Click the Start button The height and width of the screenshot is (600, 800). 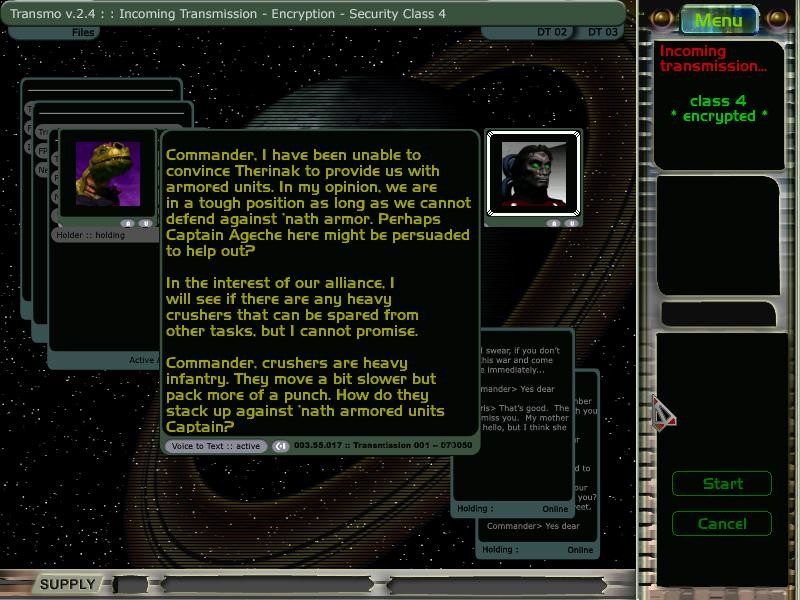tap(722, 483)
